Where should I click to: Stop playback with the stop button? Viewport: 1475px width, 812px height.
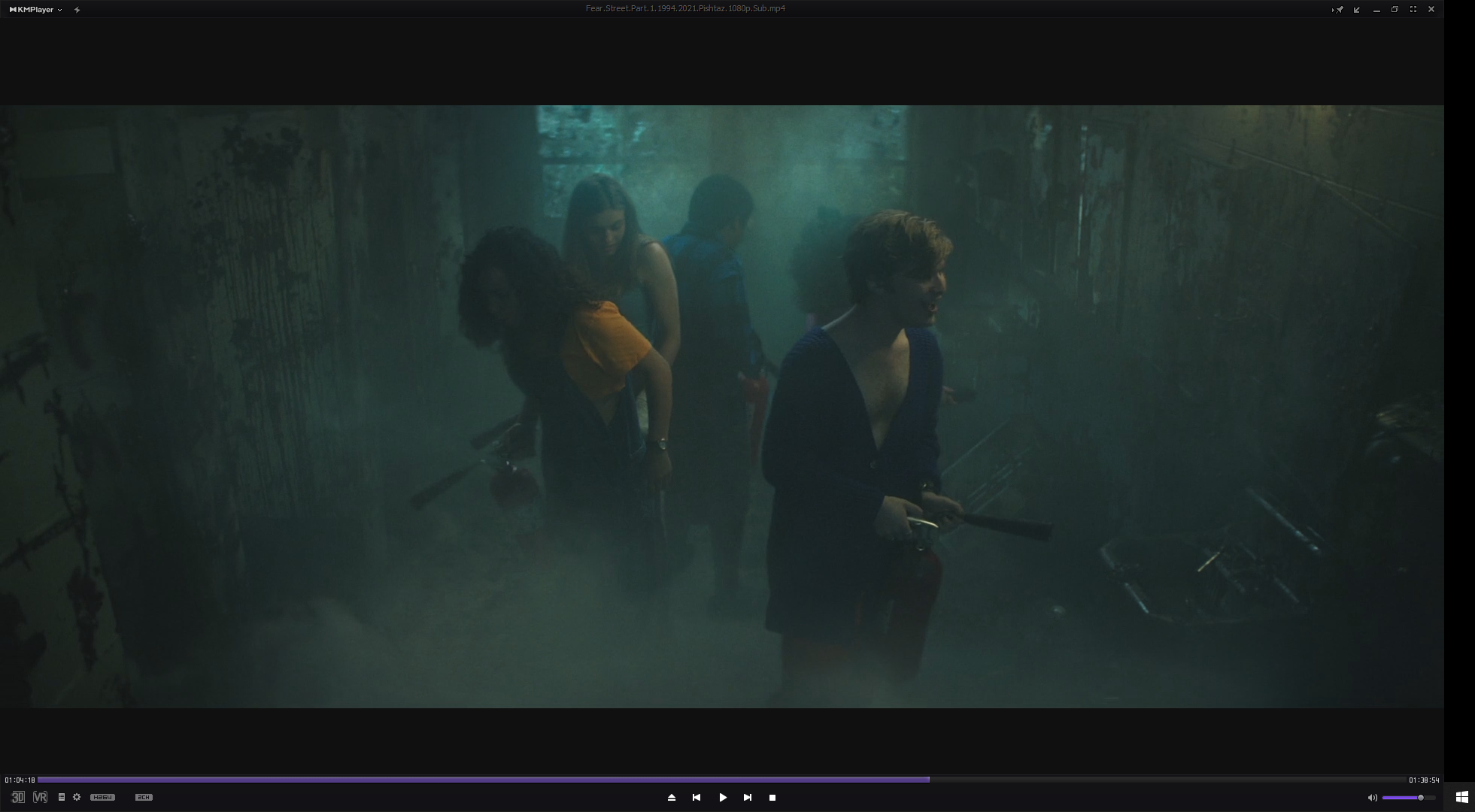click(772, 798)
